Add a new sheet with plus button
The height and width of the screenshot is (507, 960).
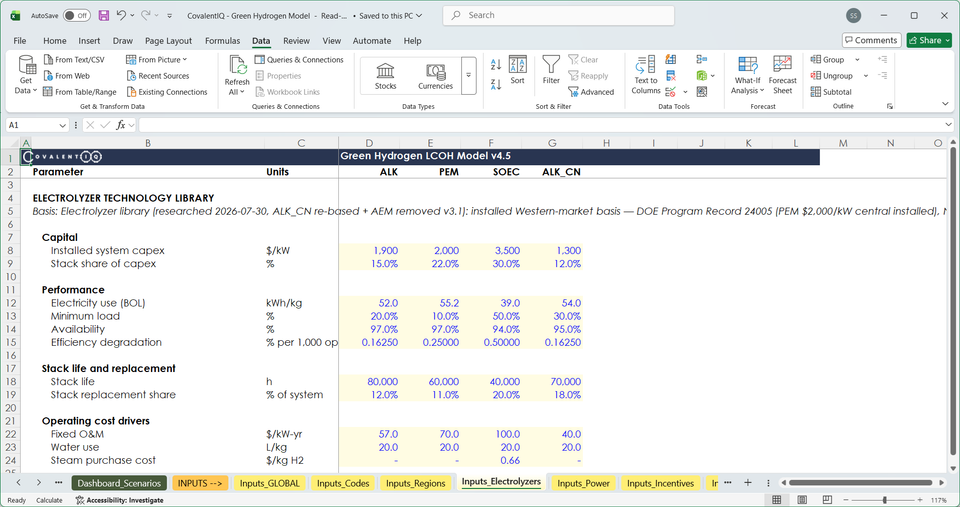(x=748, y=483)
